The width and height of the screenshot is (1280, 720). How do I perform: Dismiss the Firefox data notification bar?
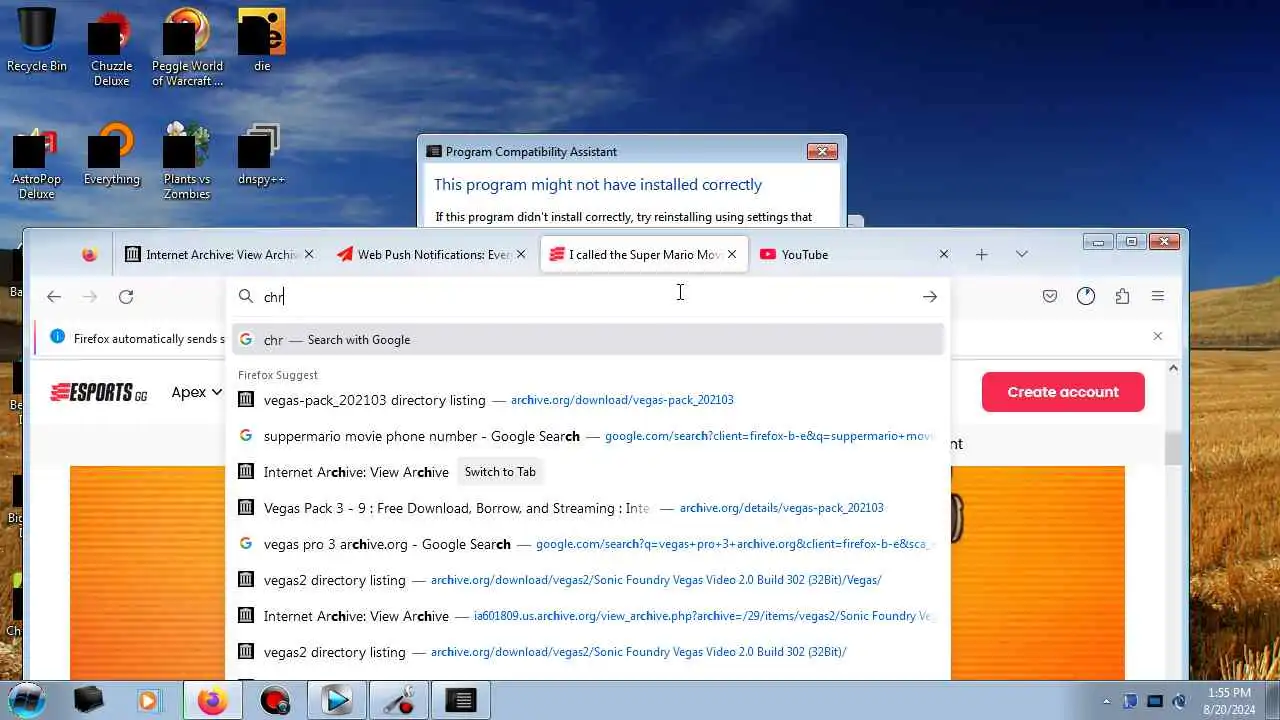tap(1158, 336)
